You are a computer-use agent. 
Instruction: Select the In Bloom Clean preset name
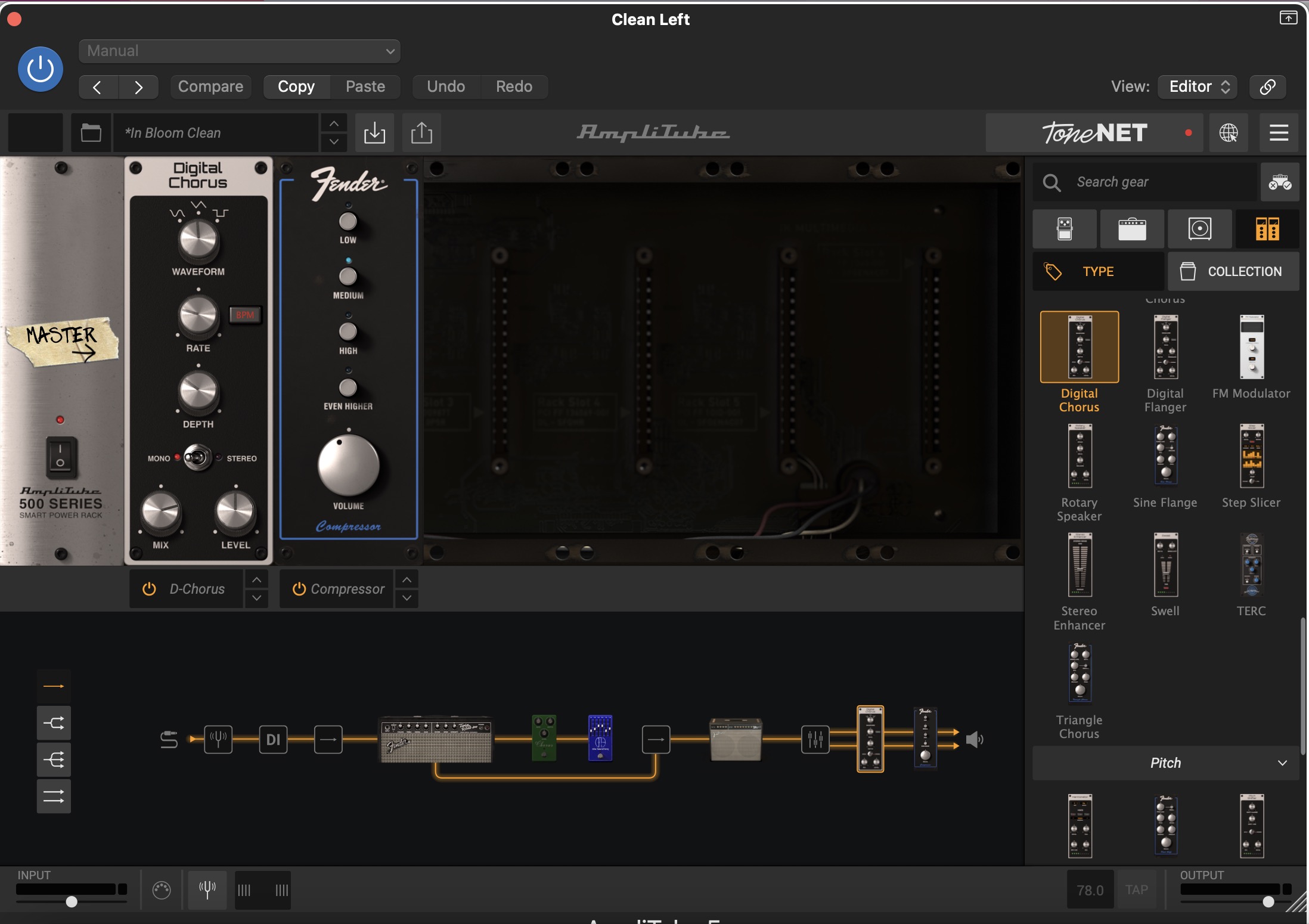coord(216,132)
